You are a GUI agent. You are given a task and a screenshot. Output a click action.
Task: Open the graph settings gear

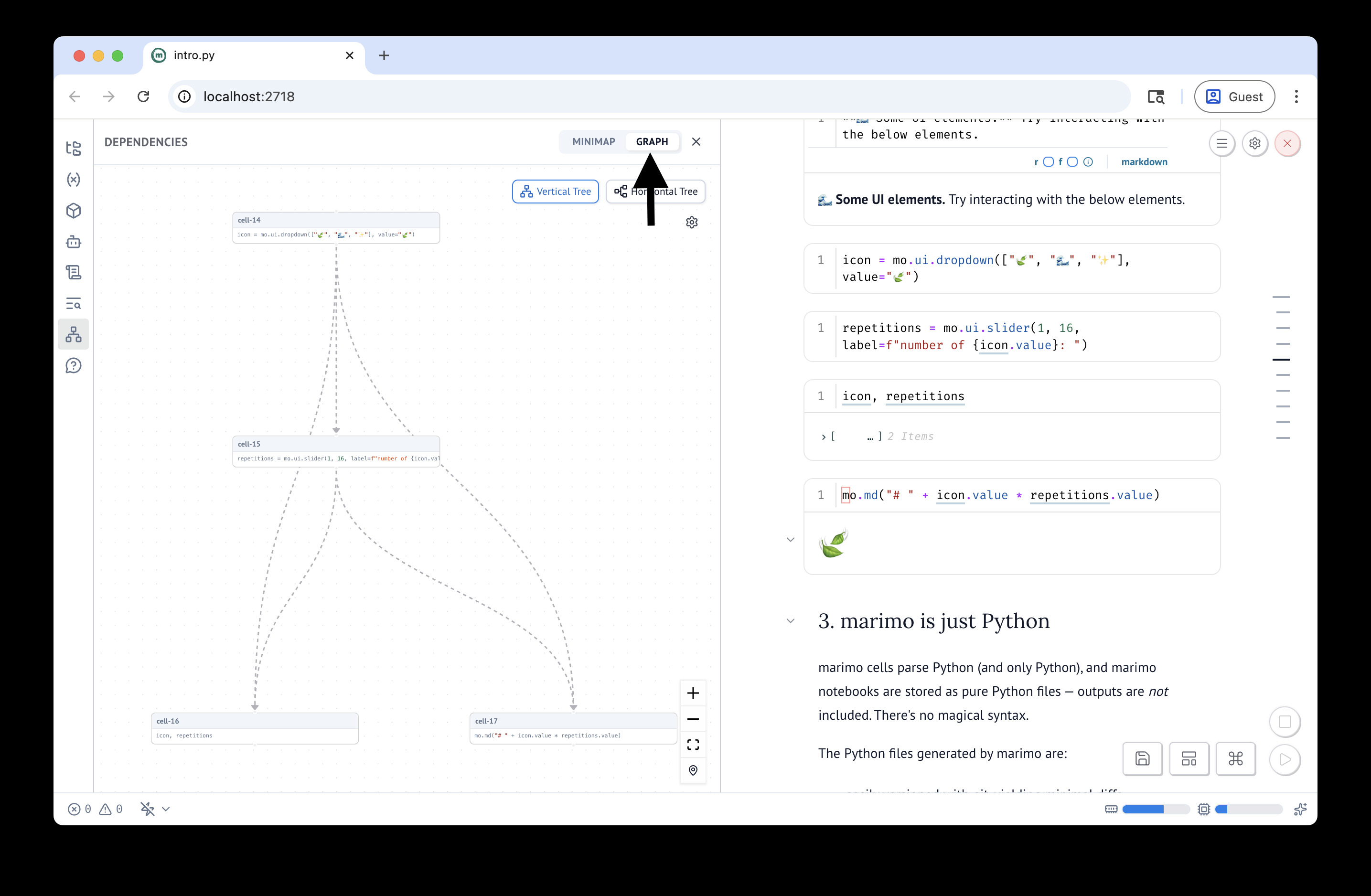pyautogui.click(x=692, y=222)
